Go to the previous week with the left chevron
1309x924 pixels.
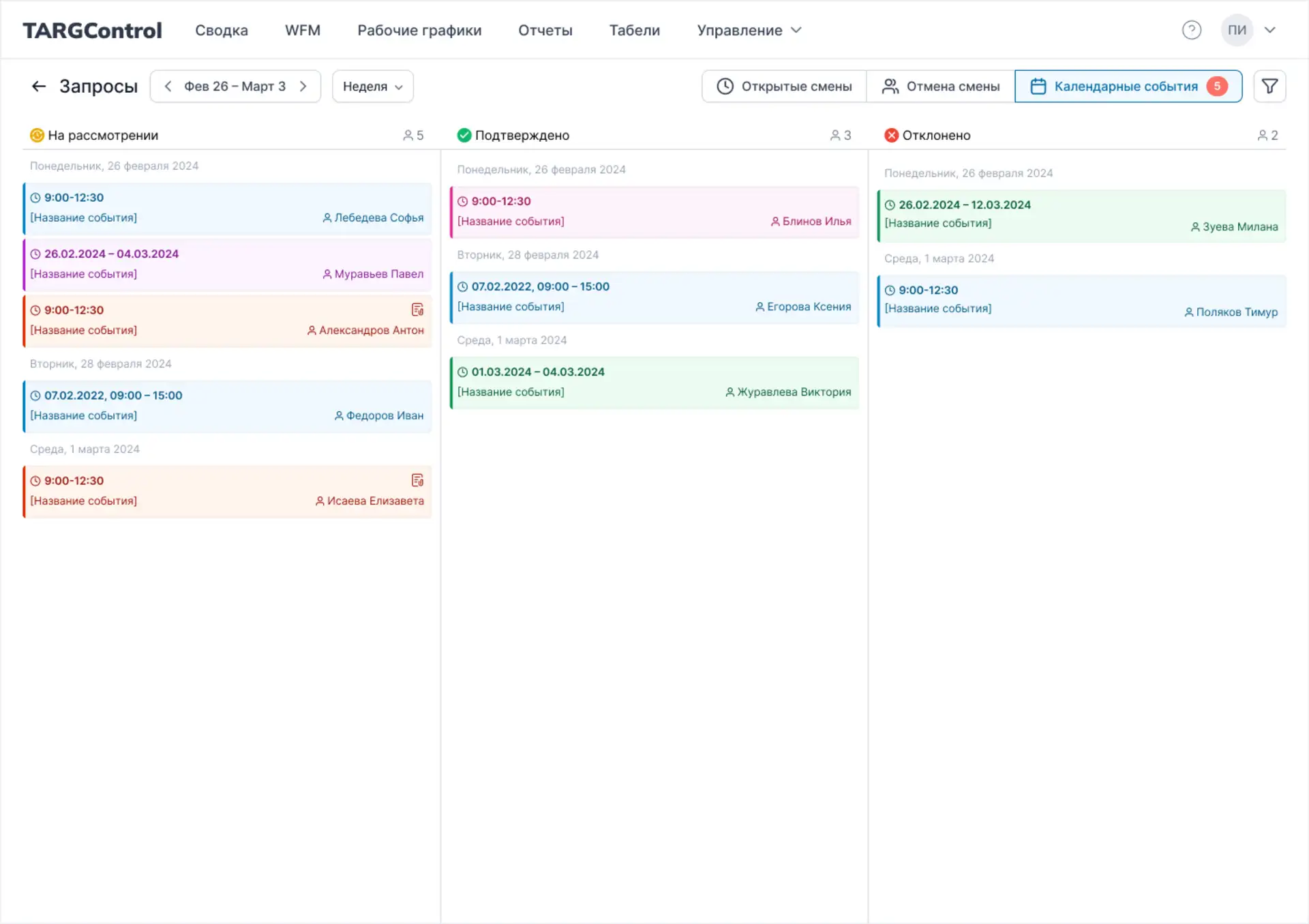tap(168, 87)
